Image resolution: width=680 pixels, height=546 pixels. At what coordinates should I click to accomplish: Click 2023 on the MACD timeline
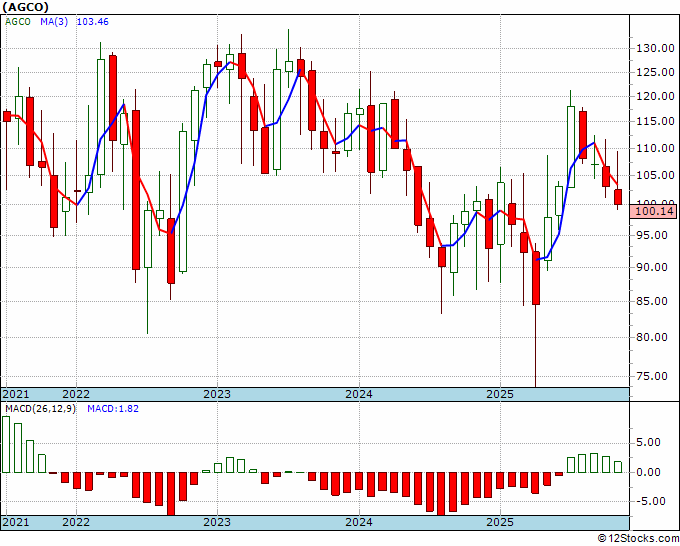[217, 522]
